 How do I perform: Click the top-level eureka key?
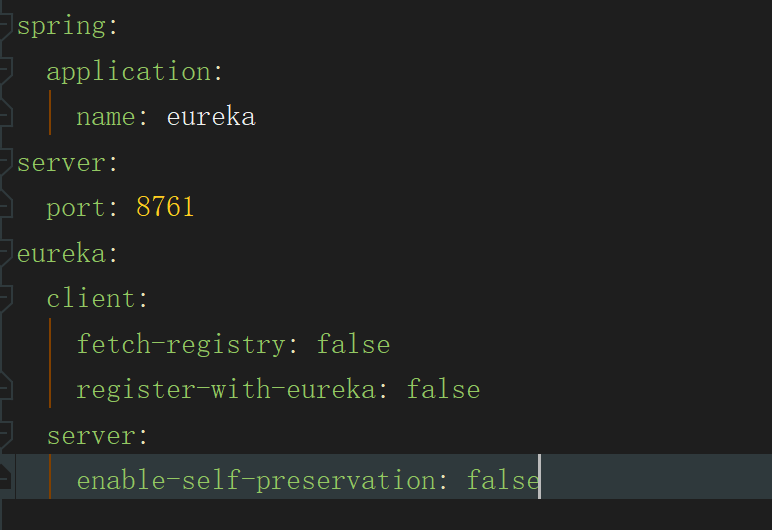[60, 253]
